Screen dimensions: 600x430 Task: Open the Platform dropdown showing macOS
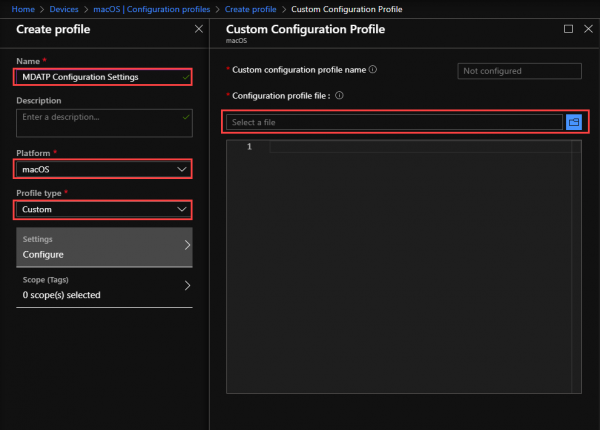[x=103, y=169]
